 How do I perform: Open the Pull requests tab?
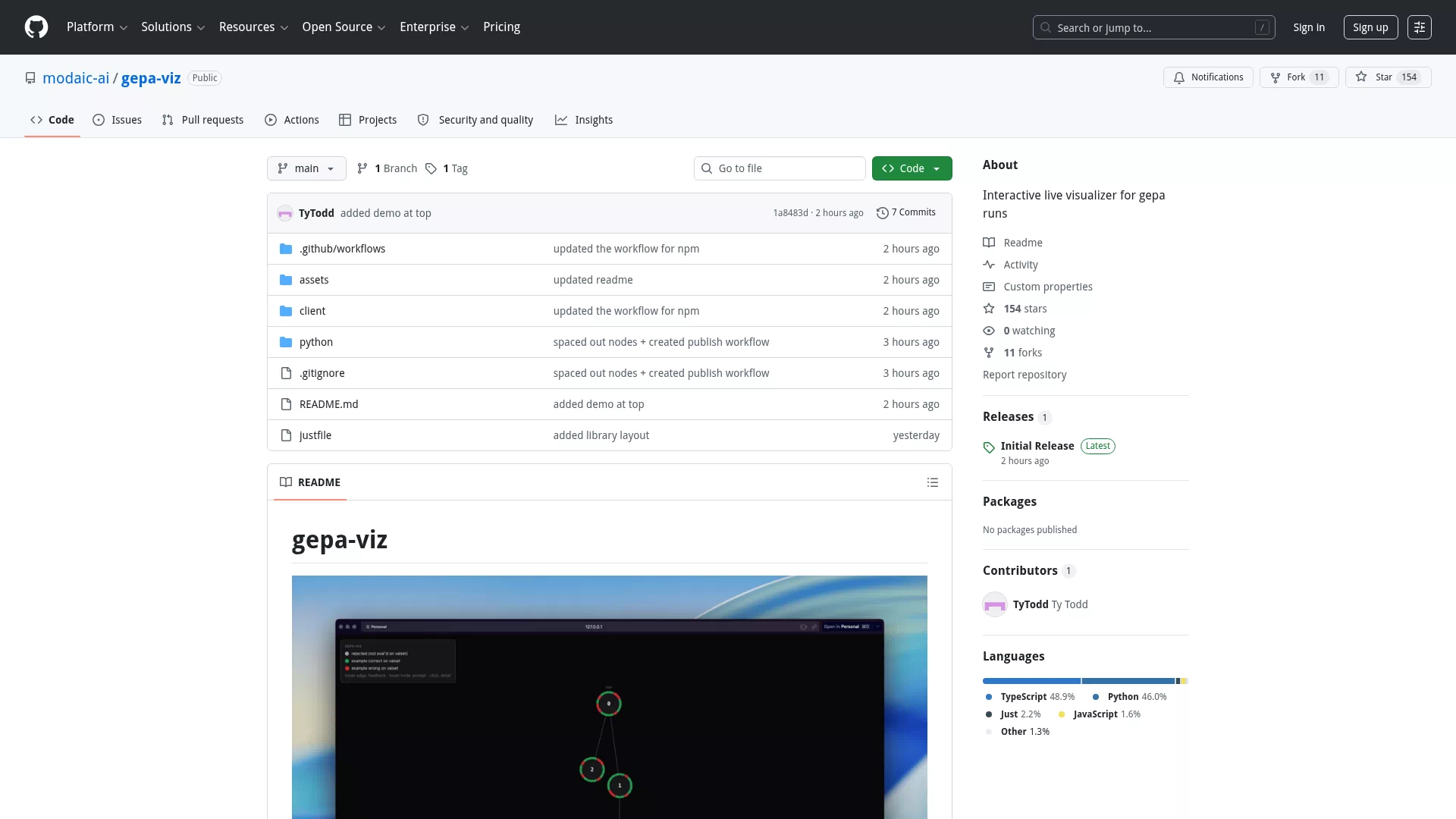pos(202,120)
